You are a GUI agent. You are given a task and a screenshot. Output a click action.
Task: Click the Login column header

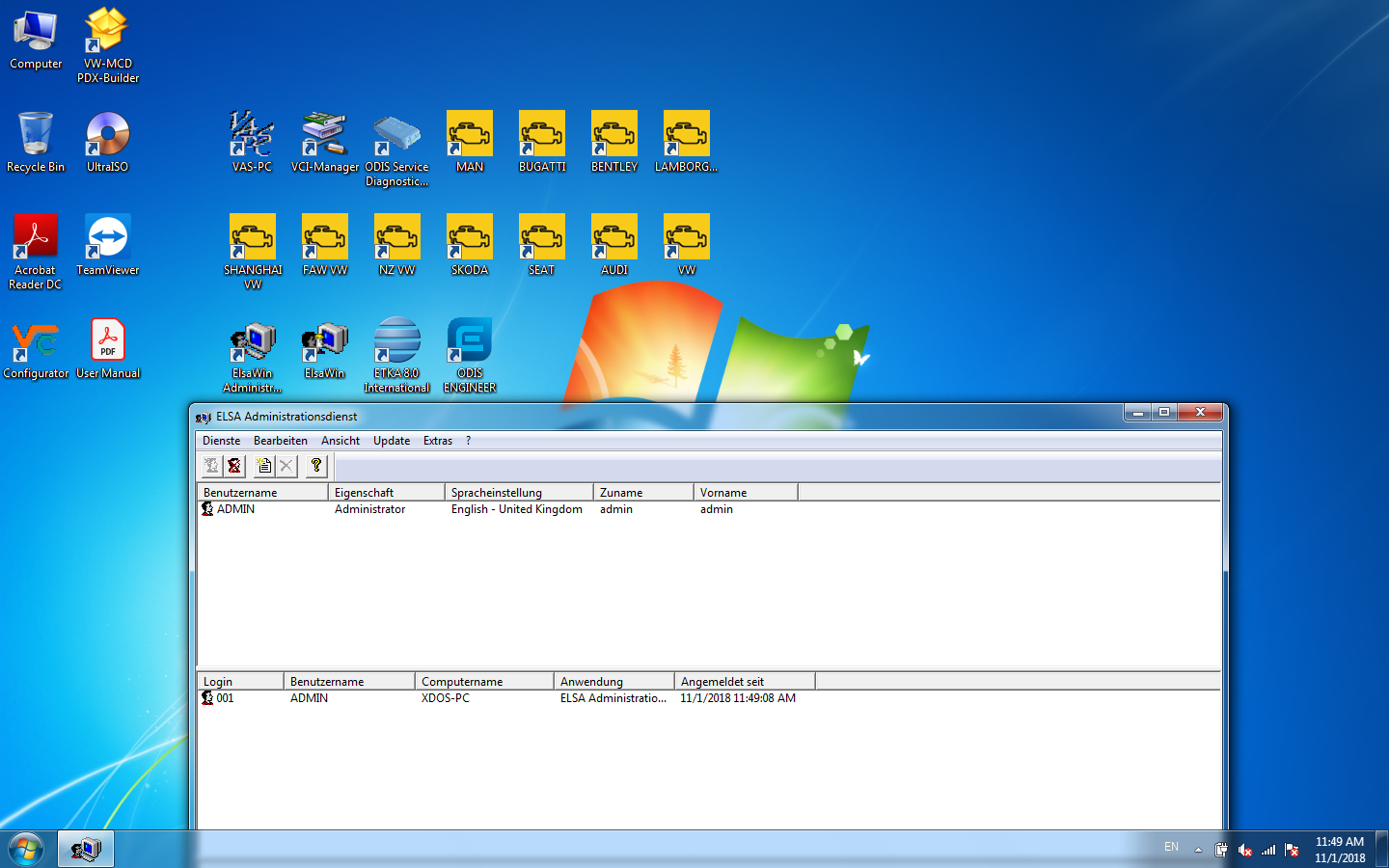240,681
